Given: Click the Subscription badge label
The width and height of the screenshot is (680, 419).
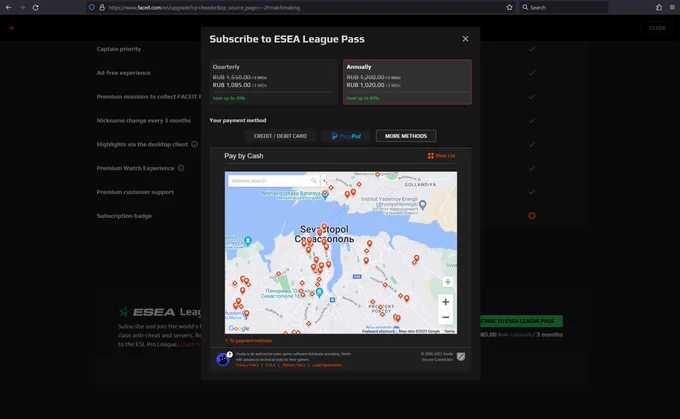Looking at the screenshot, I should point(124,216).
